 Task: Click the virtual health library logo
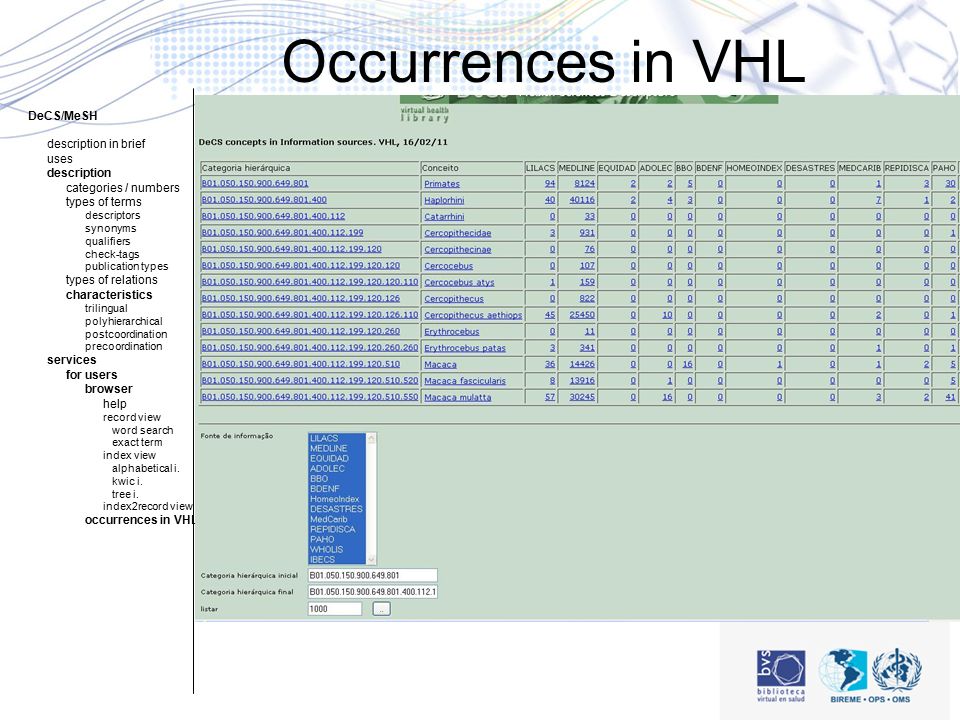pos(424,114)
